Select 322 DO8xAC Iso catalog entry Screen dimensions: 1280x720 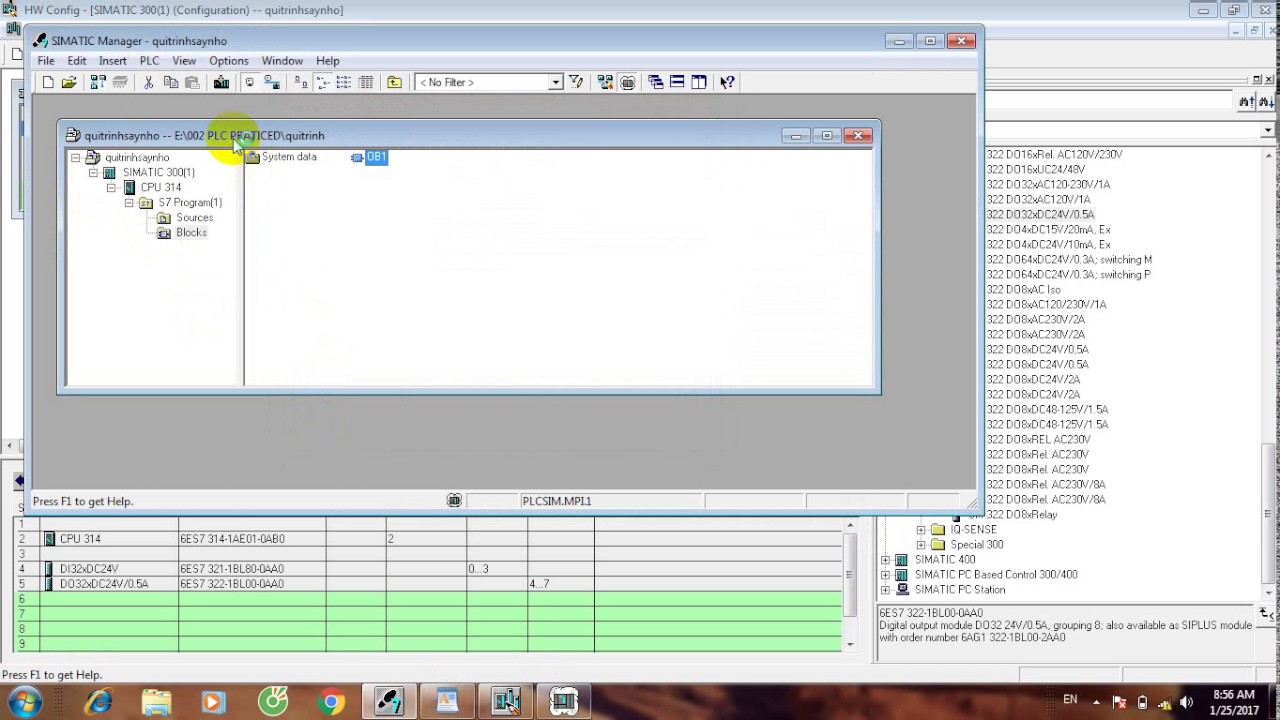pyautogui.click(x=1023, y=290)
